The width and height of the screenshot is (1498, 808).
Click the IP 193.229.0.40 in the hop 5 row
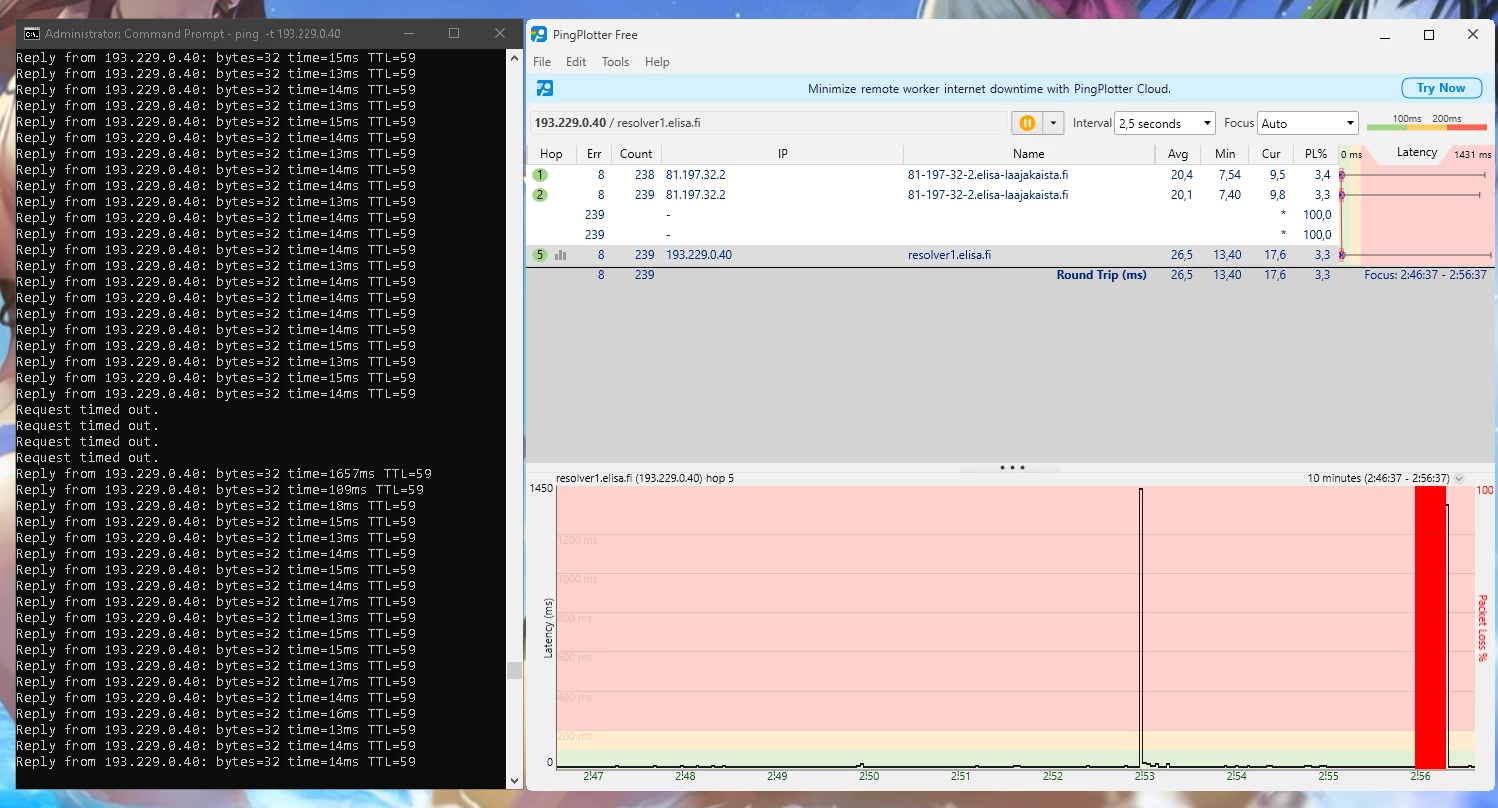[x=699, y=255]
